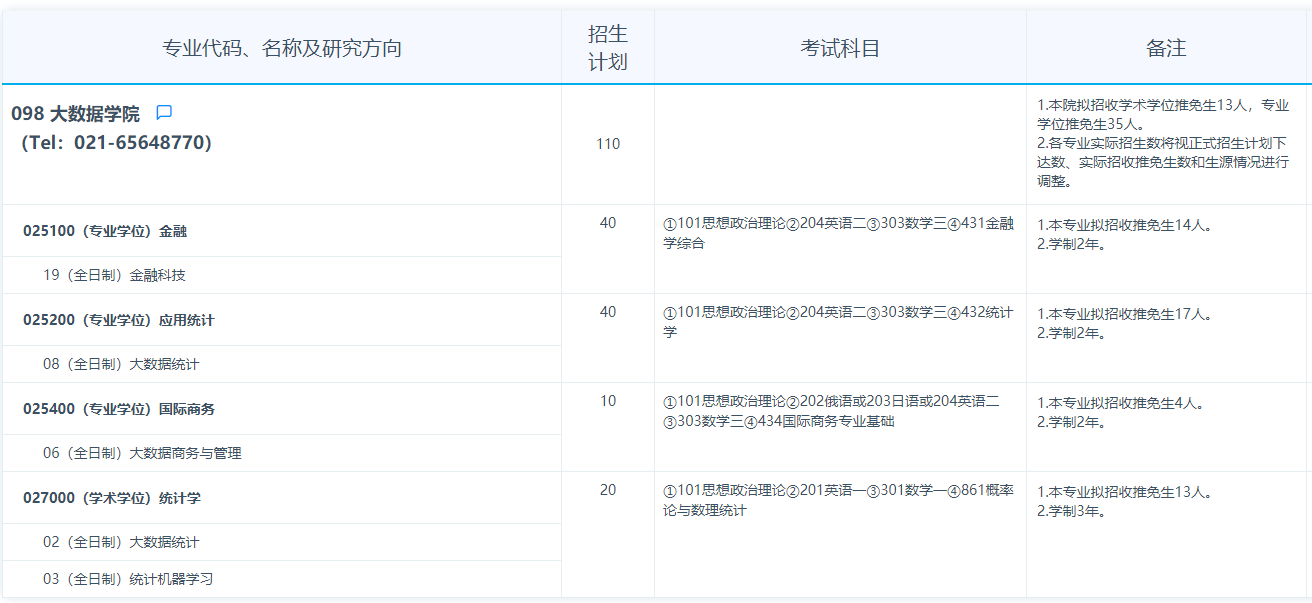Click the exam subjects cell containing 431金融学综合
The width and height of the screenshot is (1312, 603).
coord(838,233)
